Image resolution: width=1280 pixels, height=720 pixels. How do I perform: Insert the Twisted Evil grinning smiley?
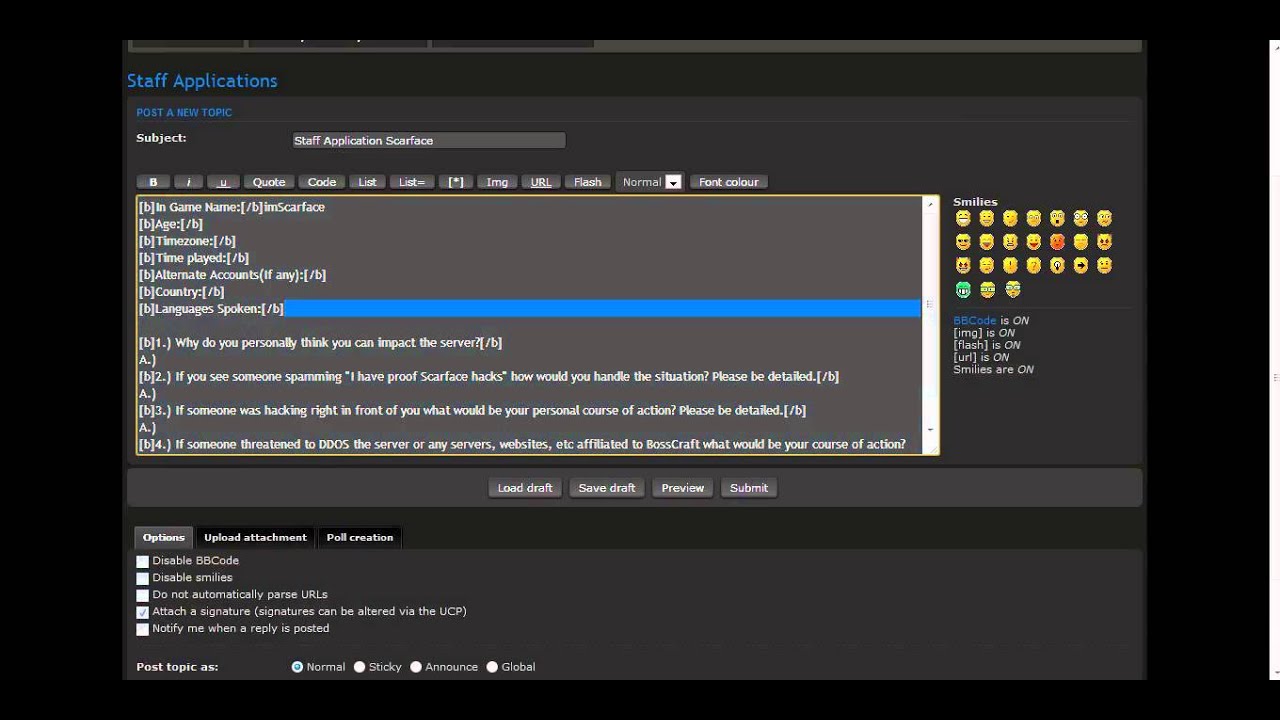pos(963,266)
